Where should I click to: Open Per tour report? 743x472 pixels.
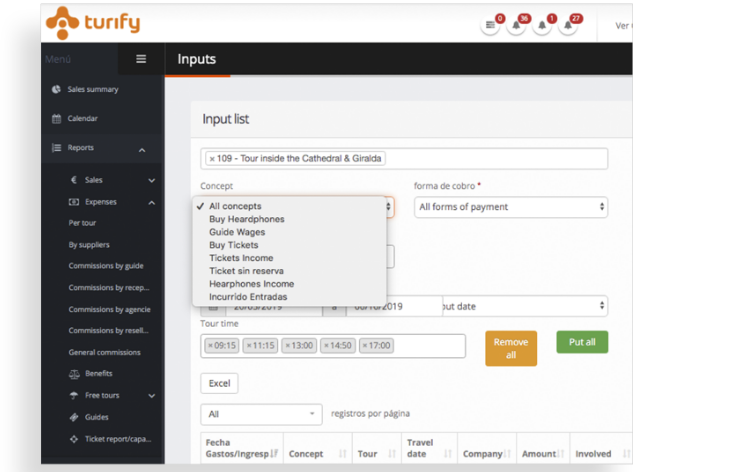[82, 223]
